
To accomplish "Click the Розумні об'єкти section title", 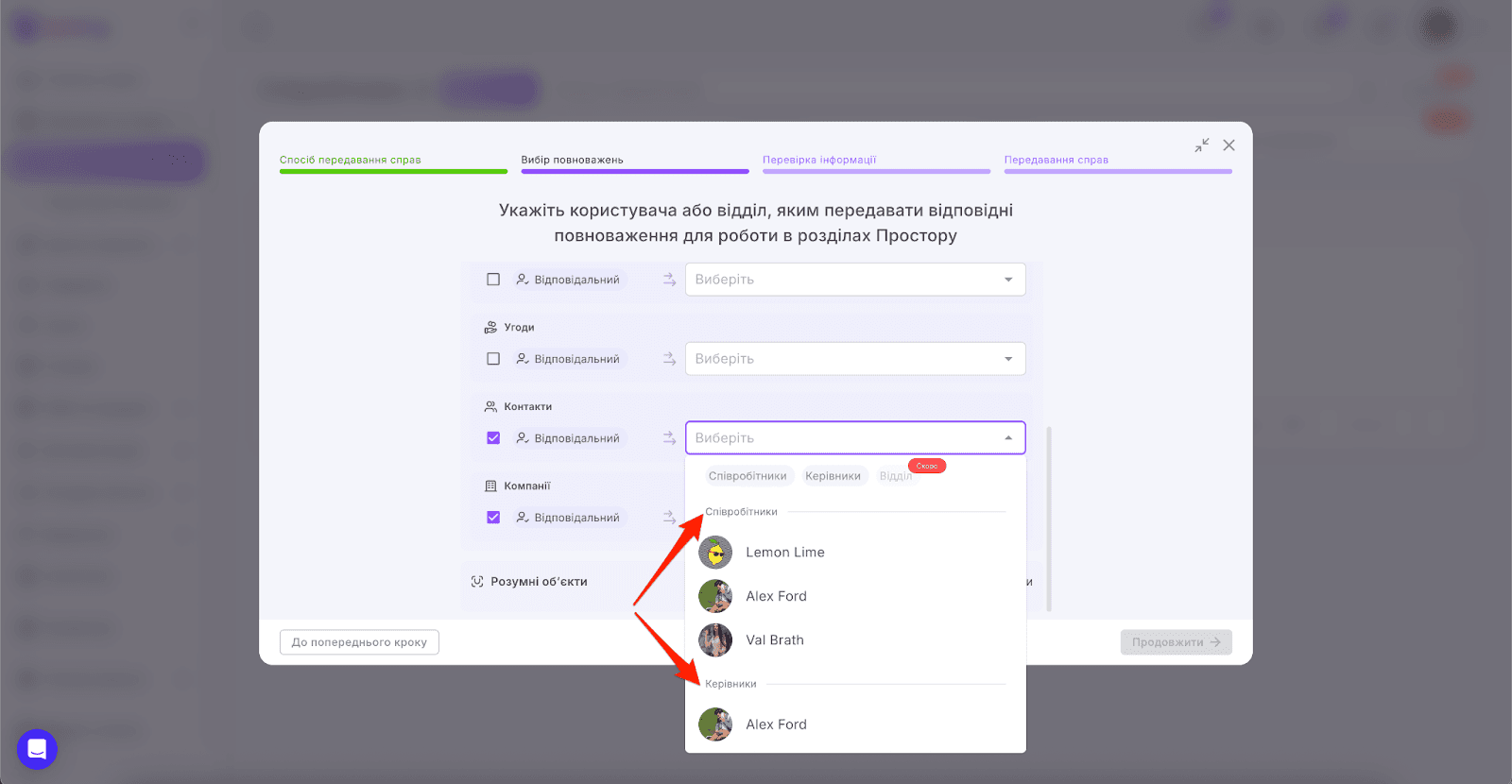I will pyautogui.click(x=539, y=582).
